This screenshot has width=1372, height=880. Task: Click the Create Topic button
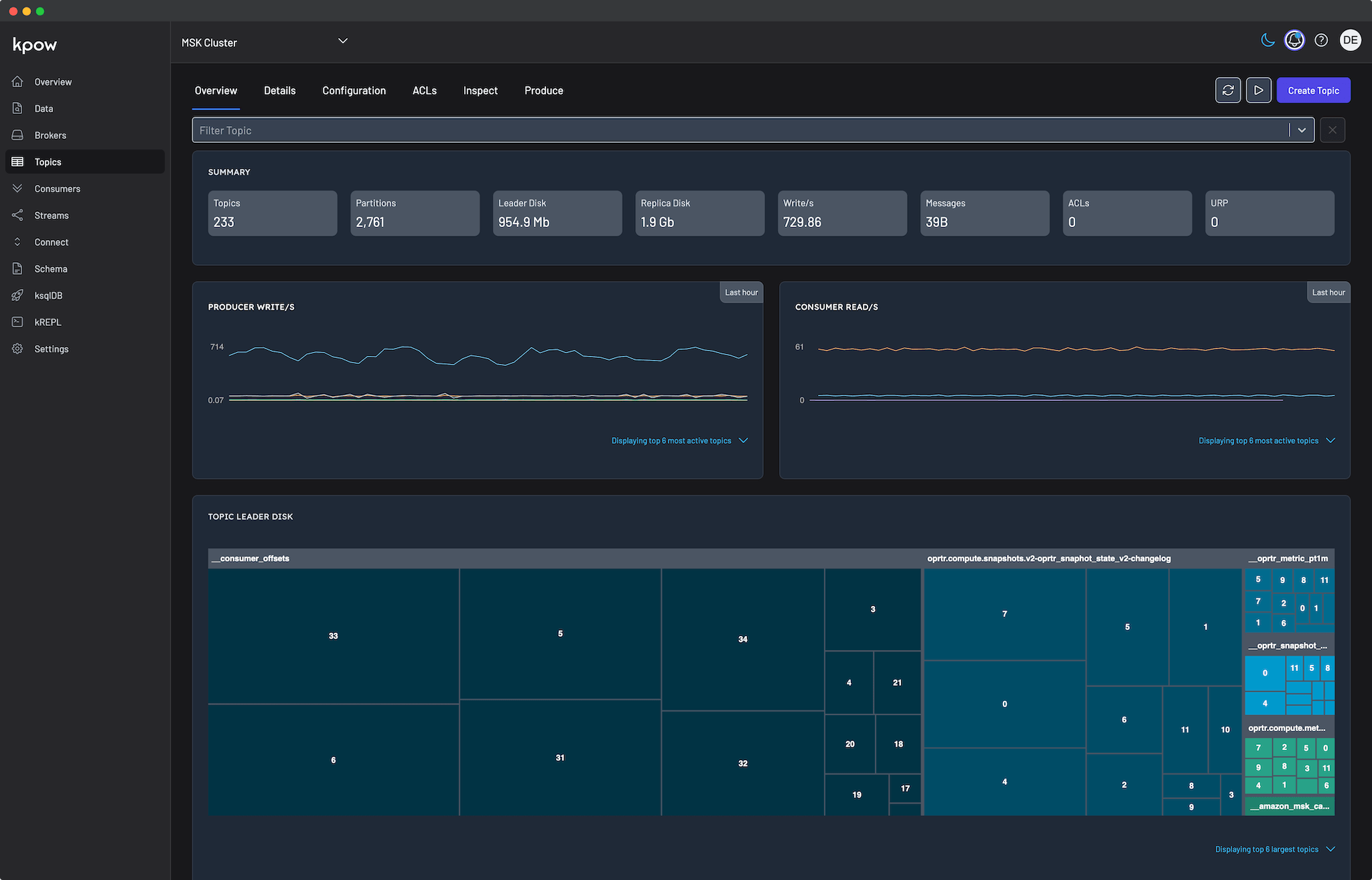tap(1313, 90)
